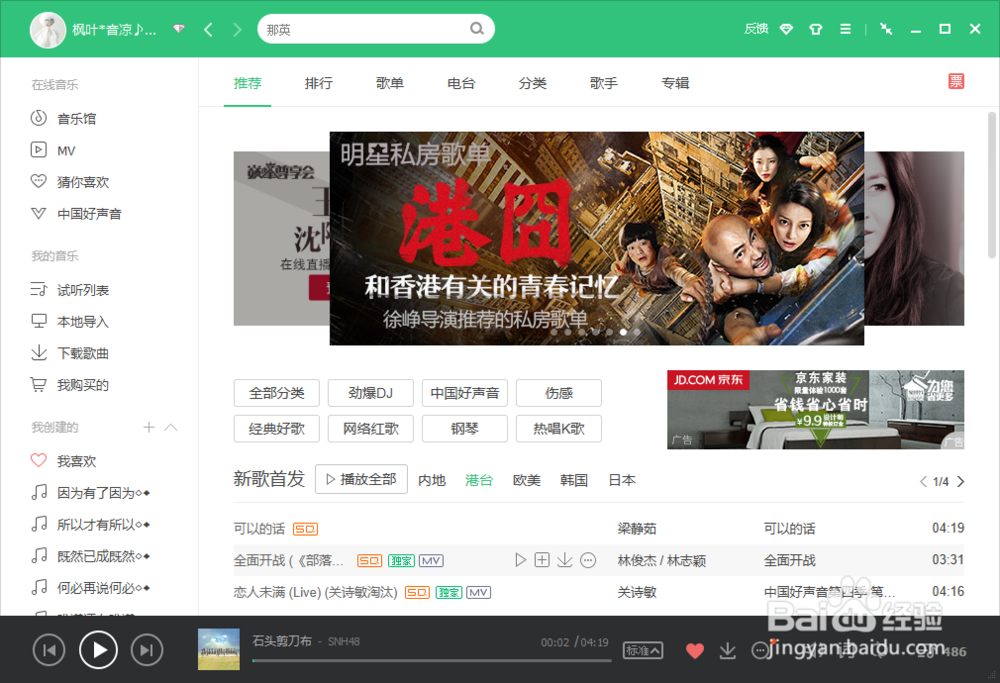
Task: Open the green diamond VIP icon in title bar
Action: 786,29
